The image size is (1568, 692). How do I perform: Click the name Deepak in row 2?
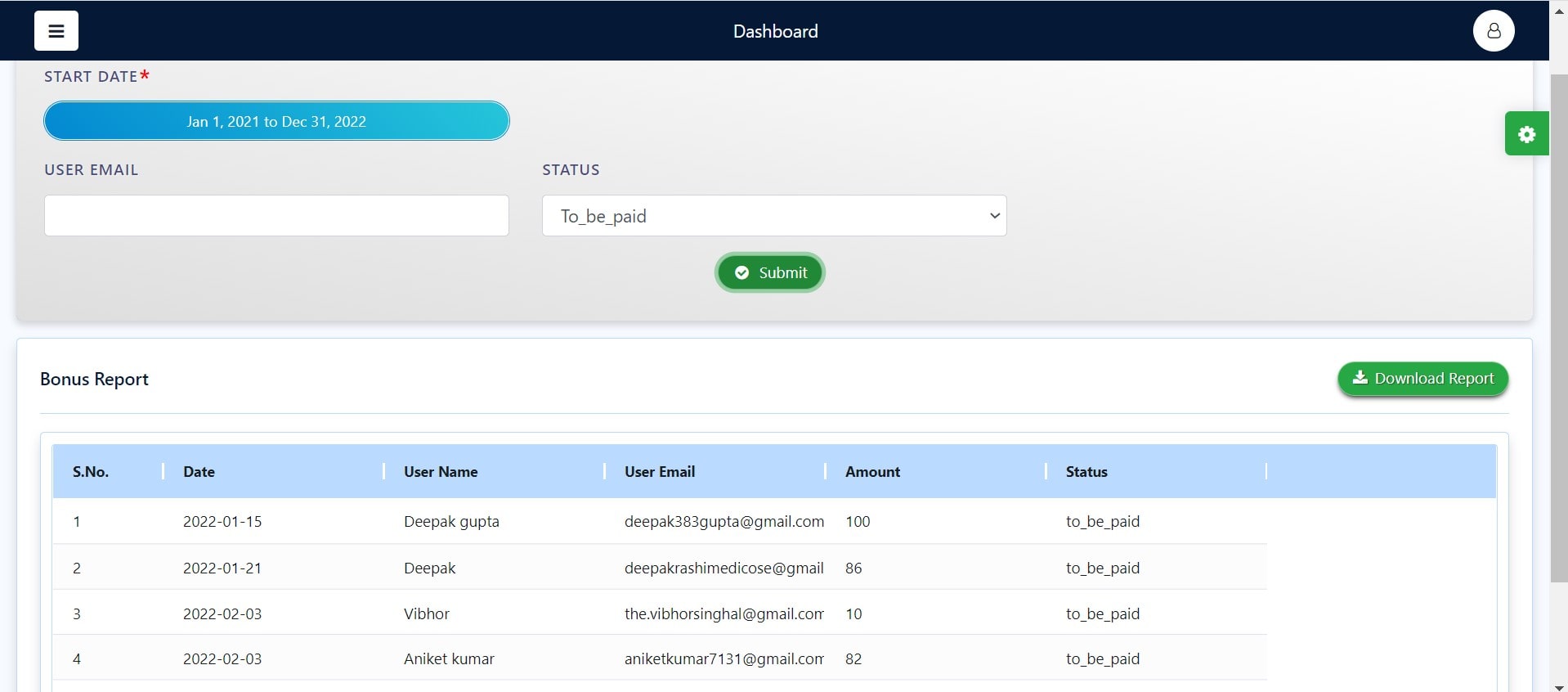429,568
